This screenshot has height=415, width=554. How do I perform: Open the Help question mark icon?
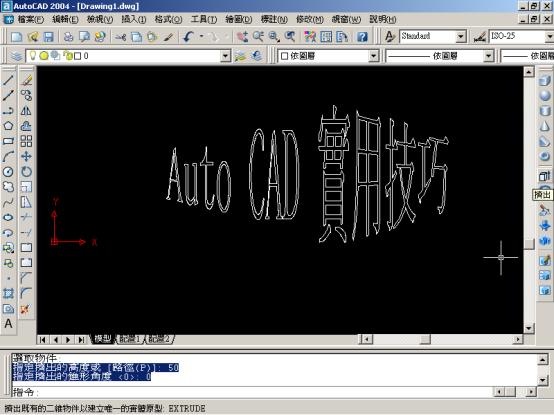(362, 36)
